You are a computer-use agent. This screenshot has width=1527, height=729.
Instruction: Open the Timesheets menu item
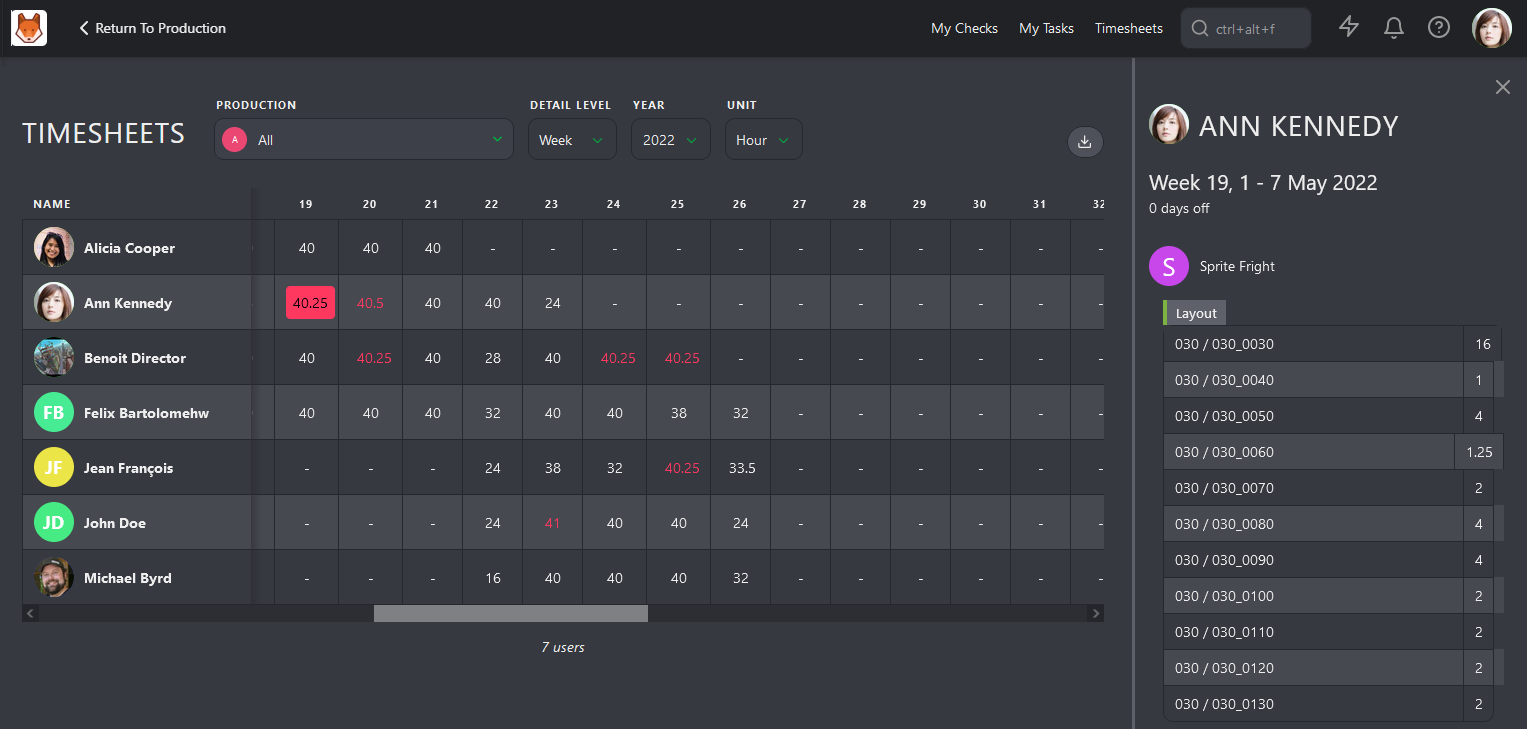click(x=1129, y=28)
